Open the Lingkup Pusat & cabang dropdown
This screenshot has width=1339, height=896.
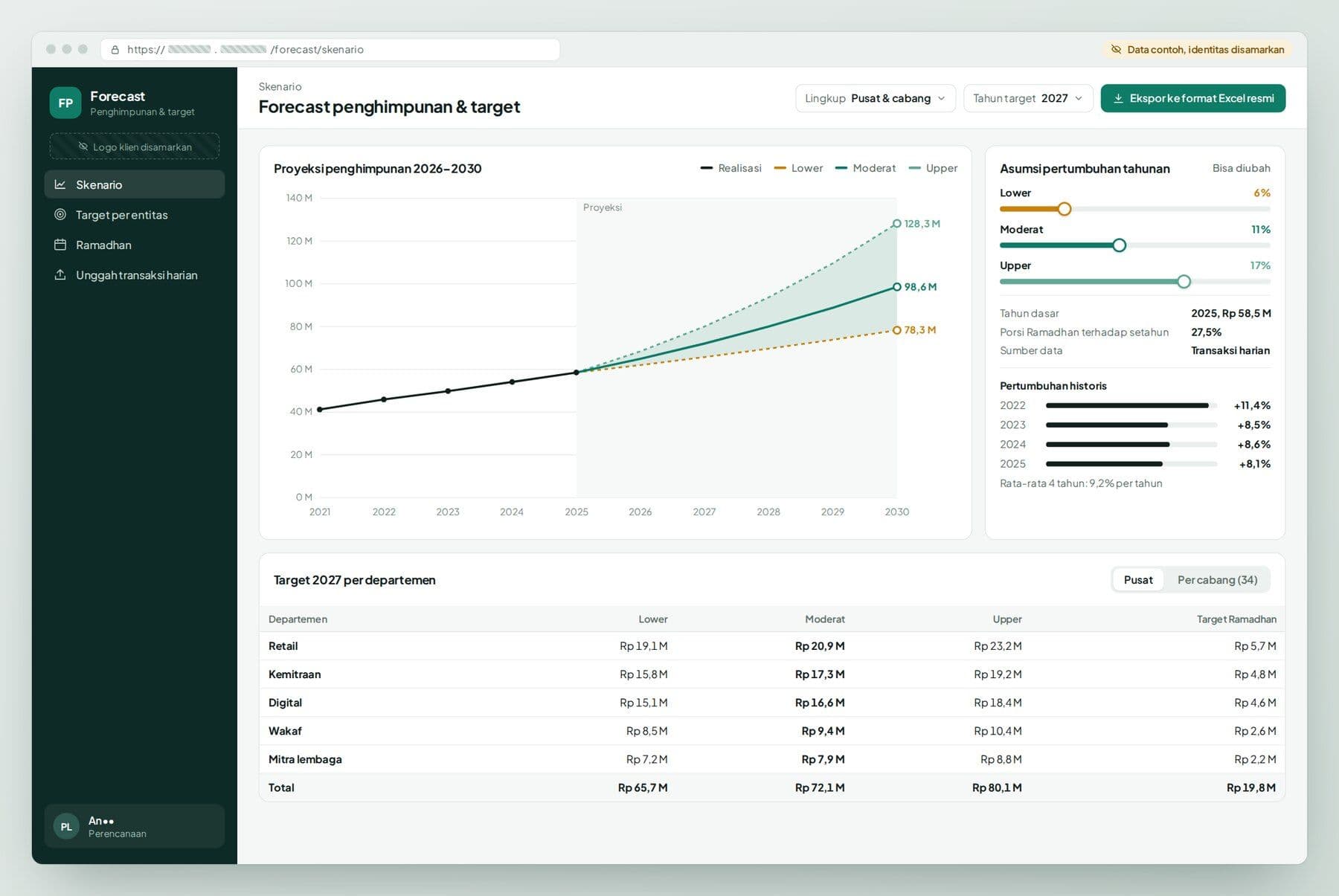tap(876, 98)
